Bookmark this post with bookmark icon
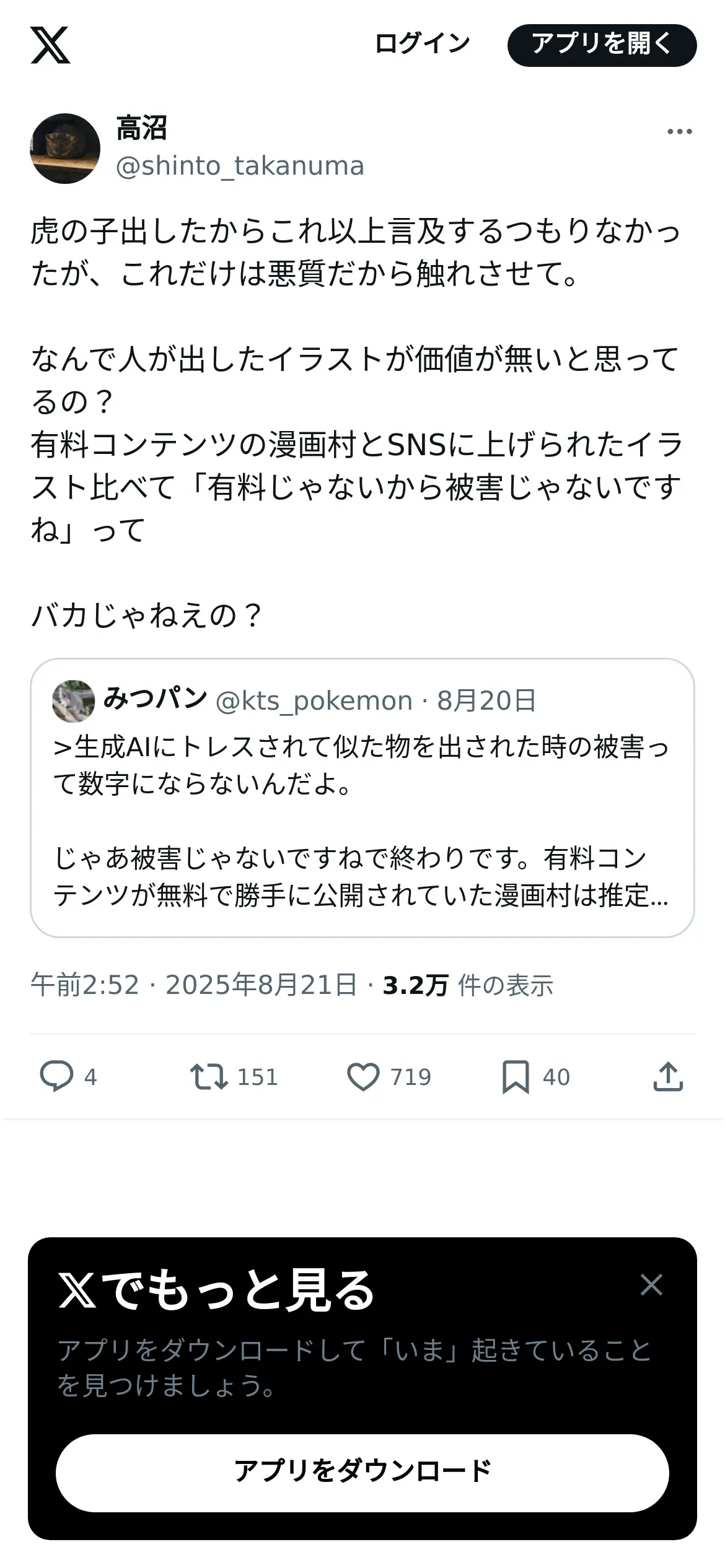Viewport: 725px width, 1568px height. (516, 1077)
